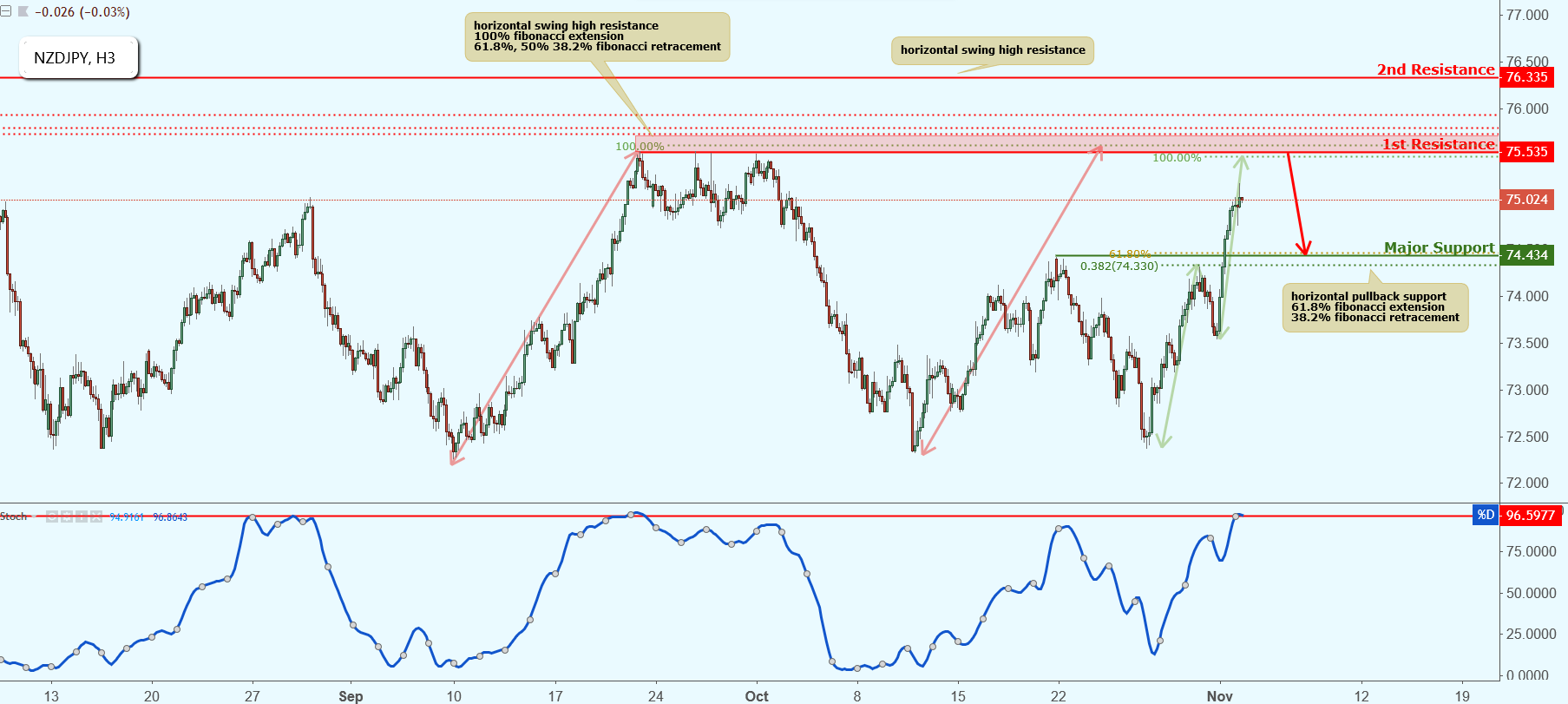This screenshot has width=1568, height=704.
Task: Click the 61.80% fibonacci label
Action: 1129,254
